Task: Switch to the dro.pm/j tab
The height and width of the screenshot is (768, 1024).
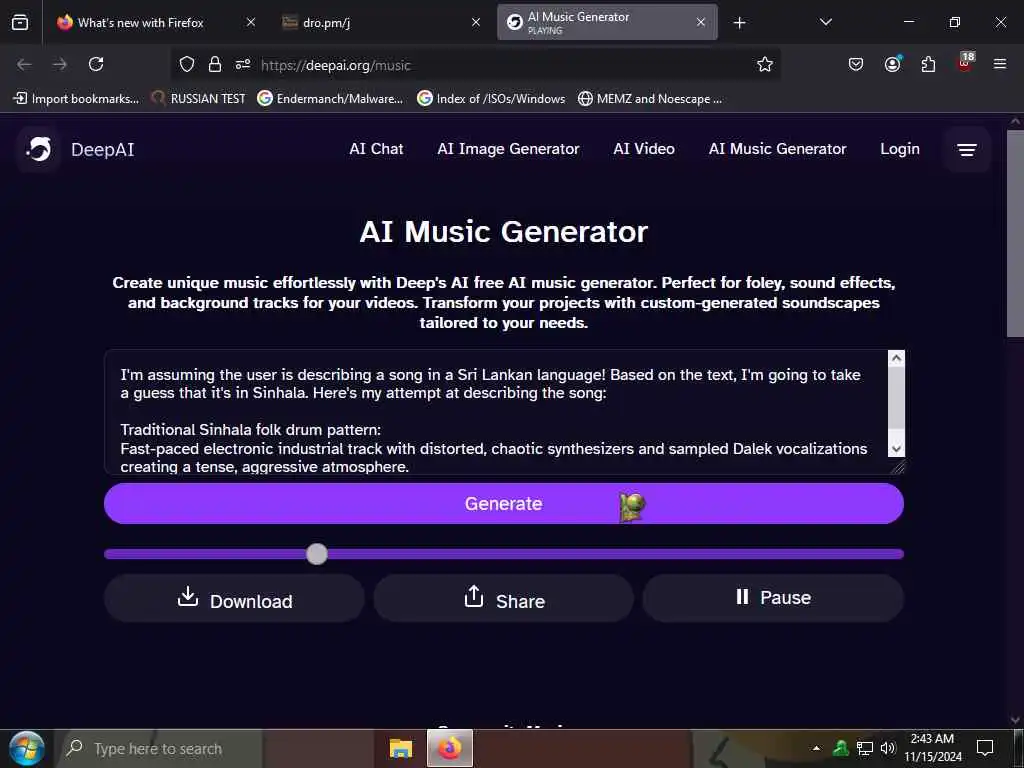Action: pos(381,22)
